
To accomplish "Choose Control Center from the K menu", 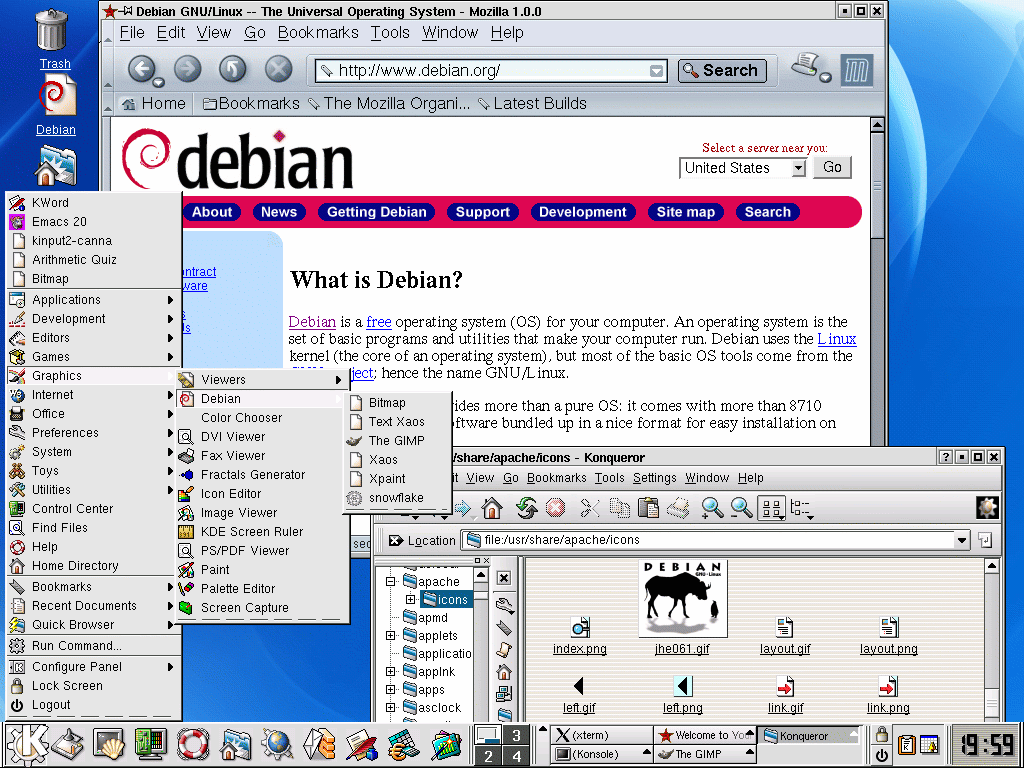I will [93, 509].
